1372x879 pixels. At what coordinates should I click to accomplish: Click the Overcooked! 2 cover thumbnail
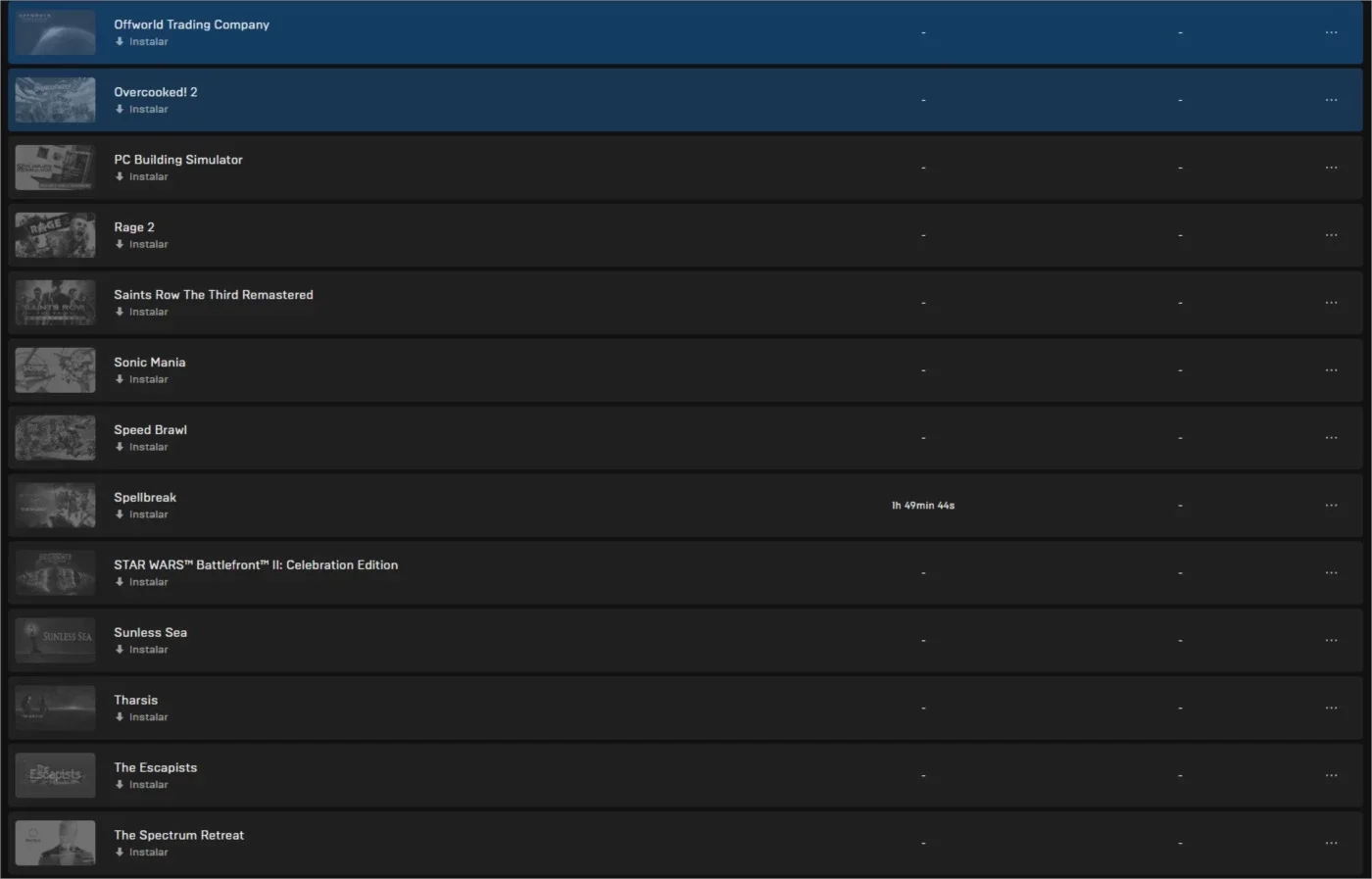[56, 100]
